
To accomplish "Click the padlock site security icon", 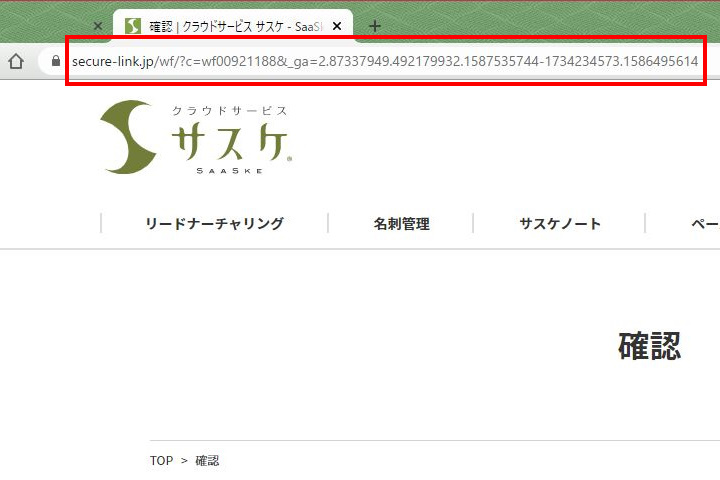I will 56,61.
